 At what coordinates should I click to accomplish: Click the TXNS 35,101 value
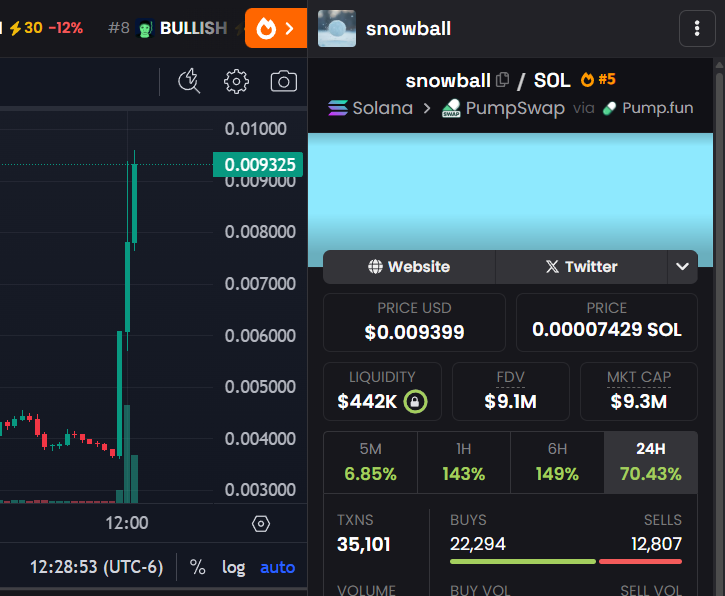click(x=364, y=544)
